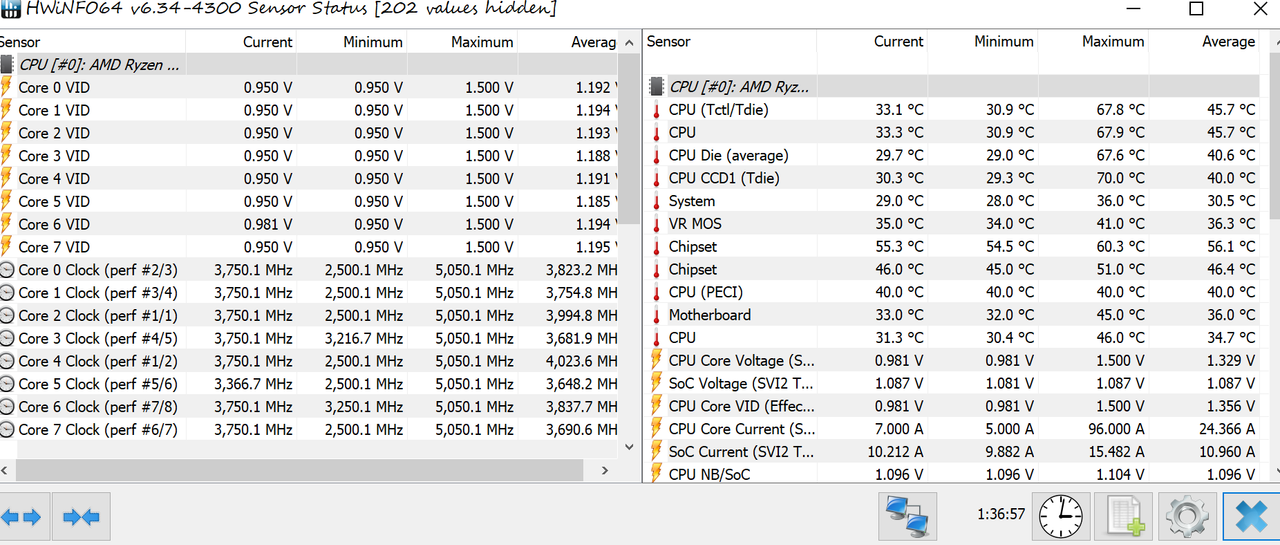Click left pane scrollbar down arrow

point(629,448)
